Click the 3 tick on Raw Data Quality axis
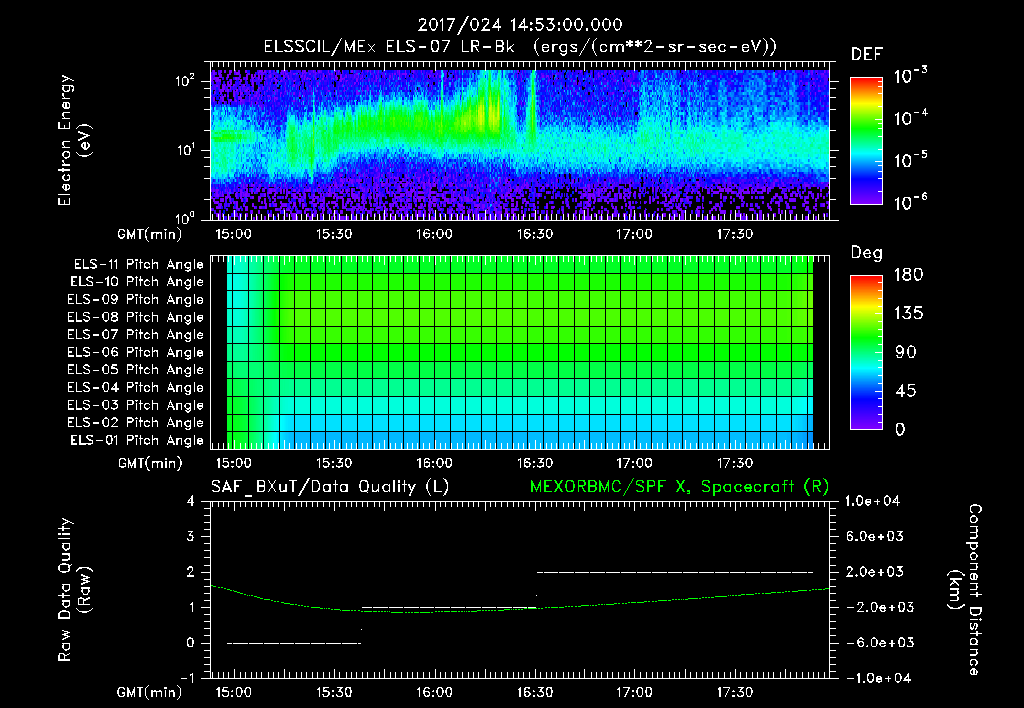 tap(191, 537)
